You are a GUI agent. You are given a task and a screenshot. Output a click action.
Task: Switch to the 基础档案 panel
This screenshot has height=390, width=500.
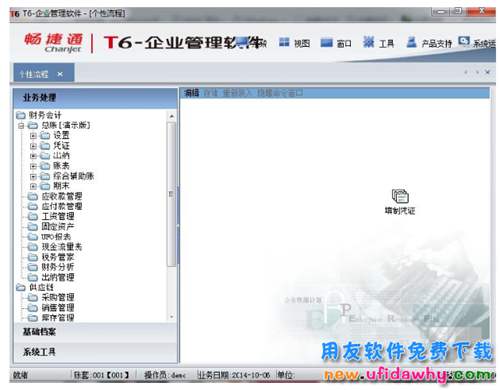[x=95, y=332]
